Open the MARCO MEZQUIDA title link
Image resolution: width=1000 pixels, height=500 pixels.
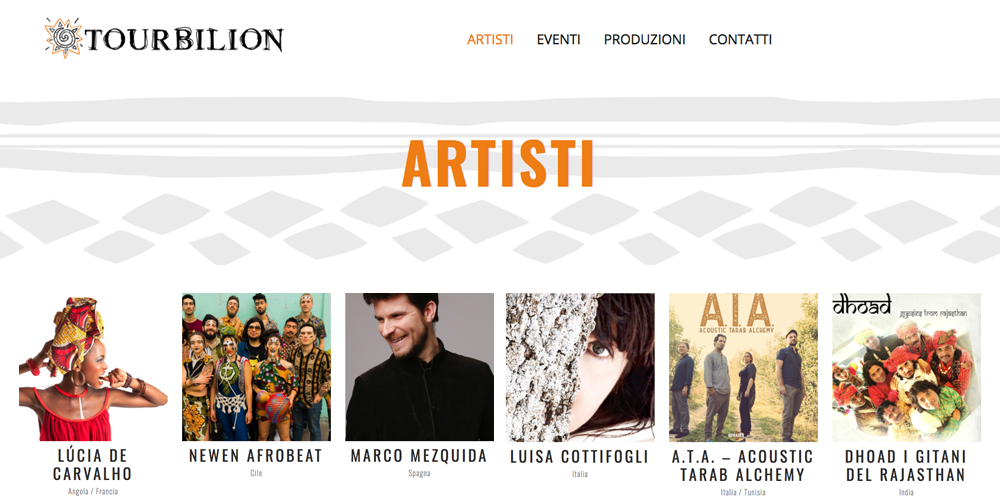pyautogui.click(x=419, y=456)
